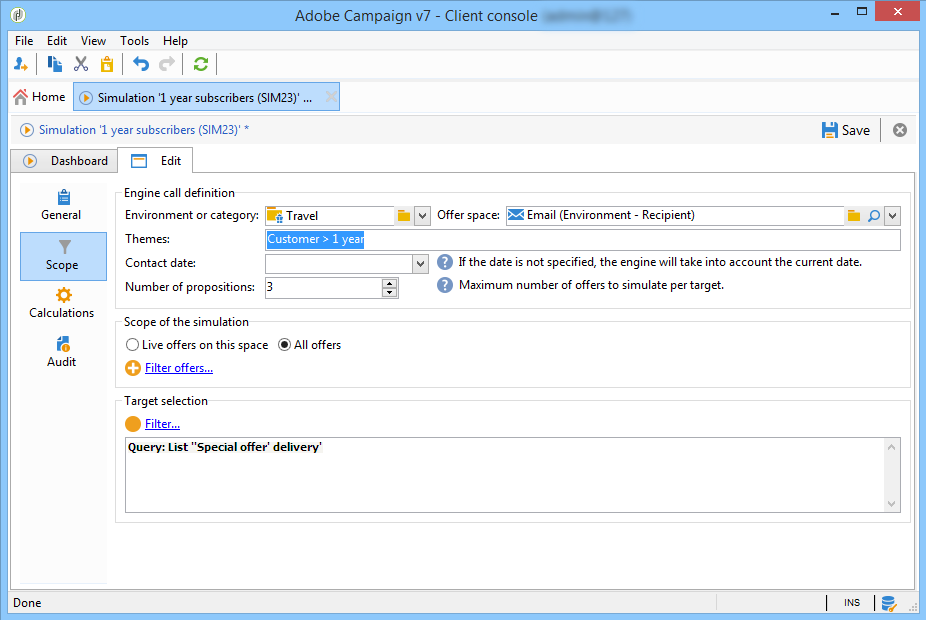Click the scroll down arrow in the query box
938x632 pixels.
891,504
